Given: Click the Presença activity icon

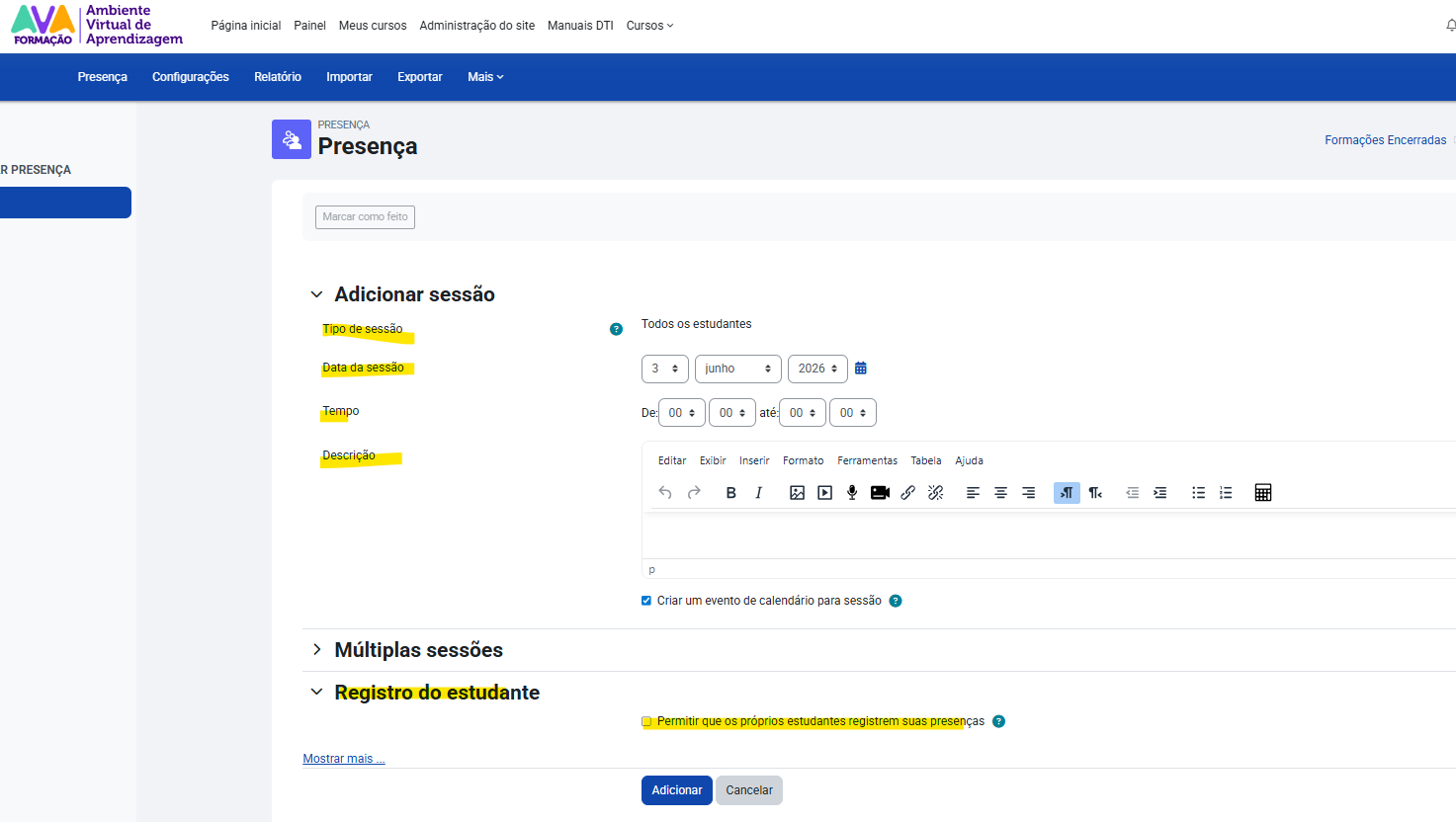Looking at the screenshot, I should click(x=292, y=139).
